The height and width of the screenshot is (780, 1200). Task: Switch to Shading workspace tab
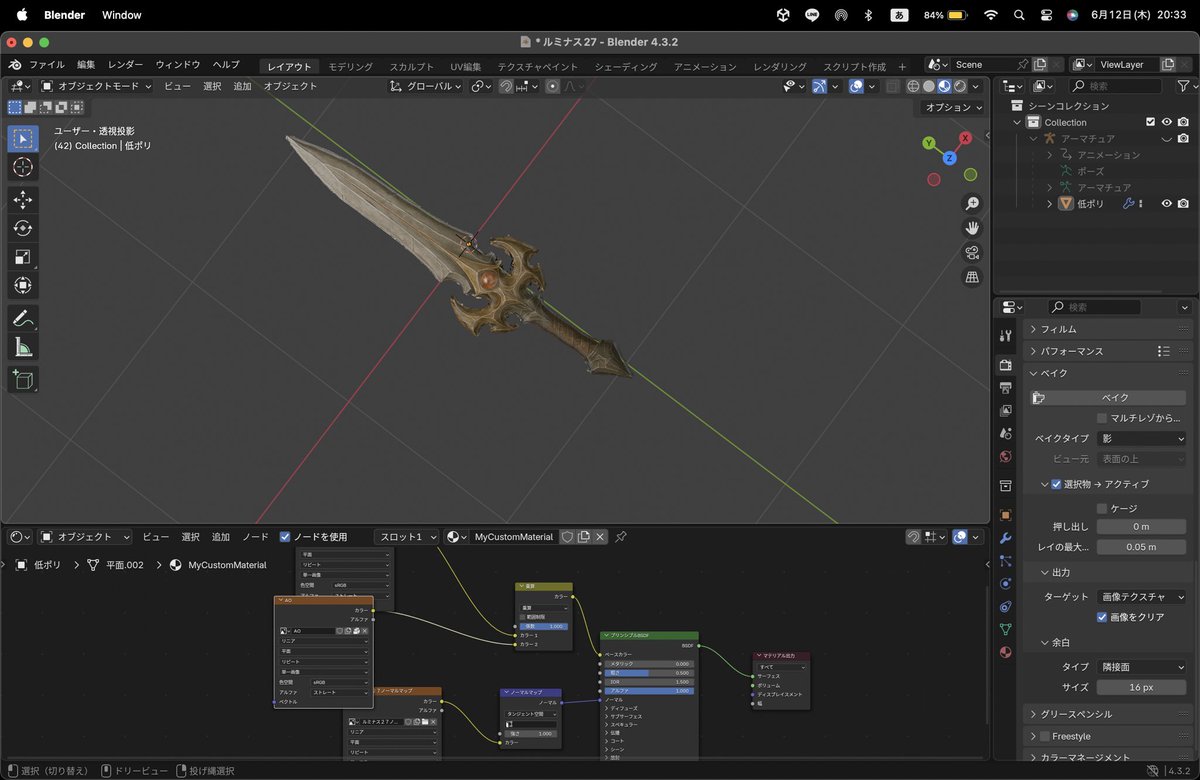pos(626,67)
